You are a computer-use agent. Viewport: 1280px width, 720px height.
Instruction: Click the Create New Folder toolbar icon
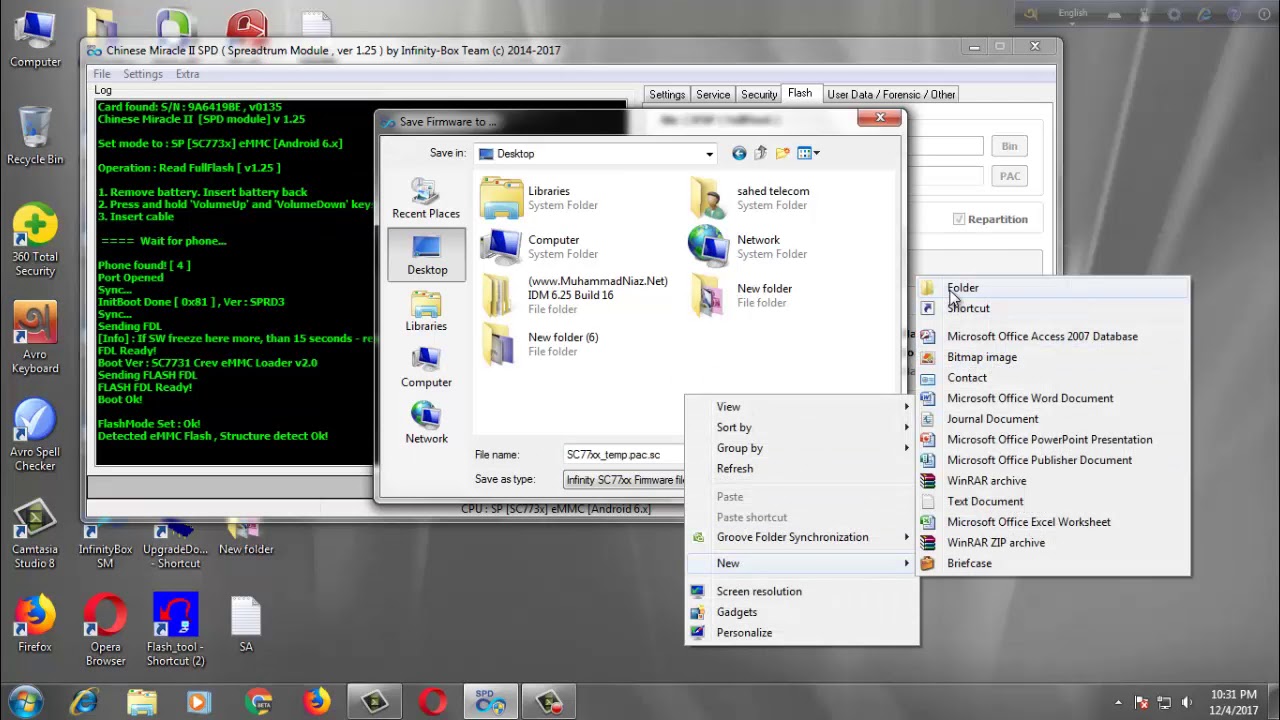click(x=782, y=153)
